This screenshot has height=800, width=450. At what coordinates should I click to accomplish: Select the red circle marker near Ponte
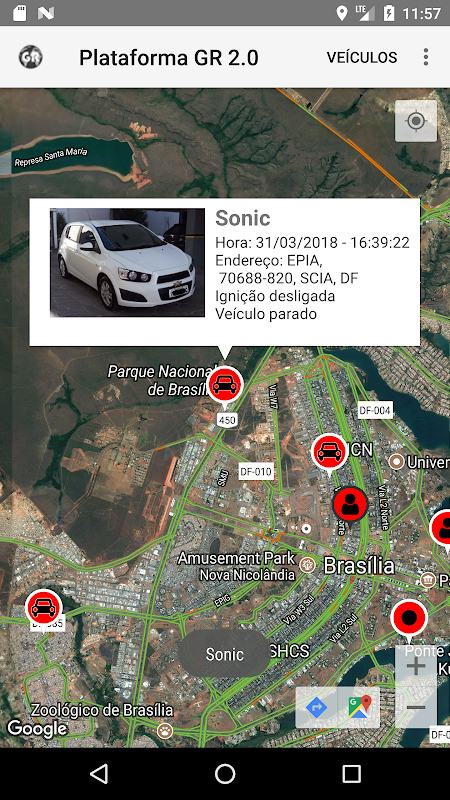(x=409, y=619)
